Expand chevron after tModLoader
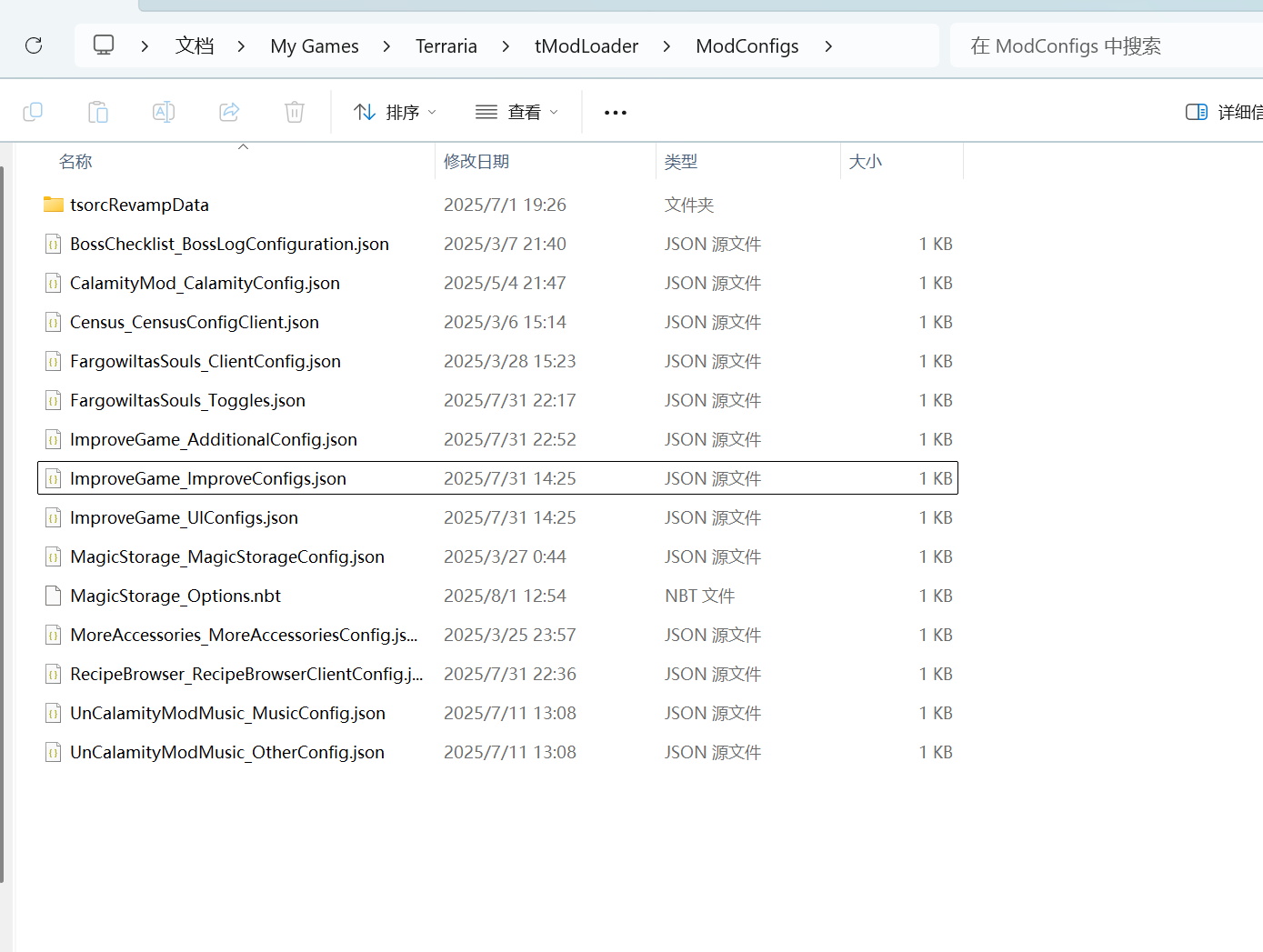This screenshot has height=952, width=1263. 667,46
